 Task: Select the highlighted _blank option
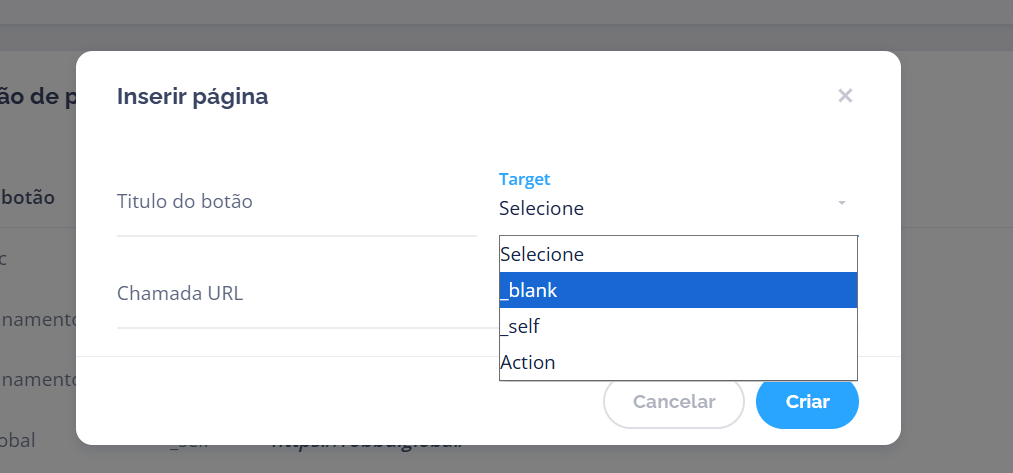(678, 290)
